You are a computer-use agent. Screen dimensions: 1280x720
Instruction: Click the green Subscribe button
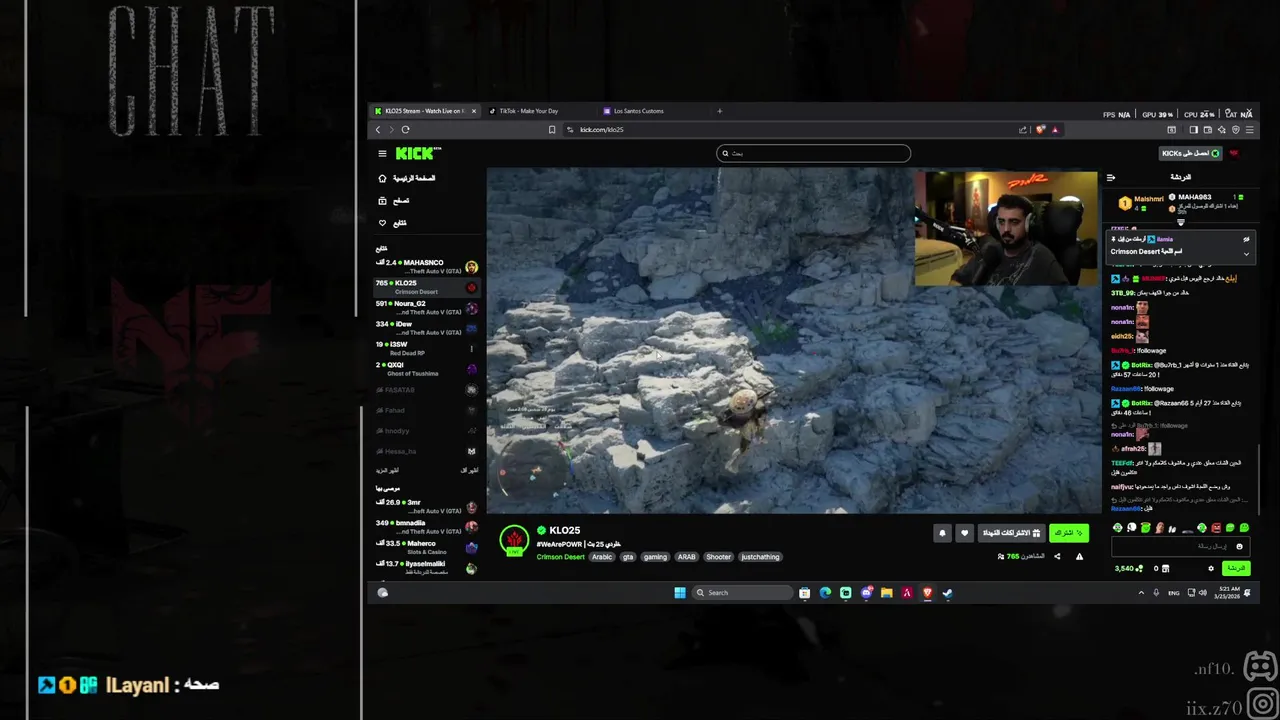click(1068, 533)
